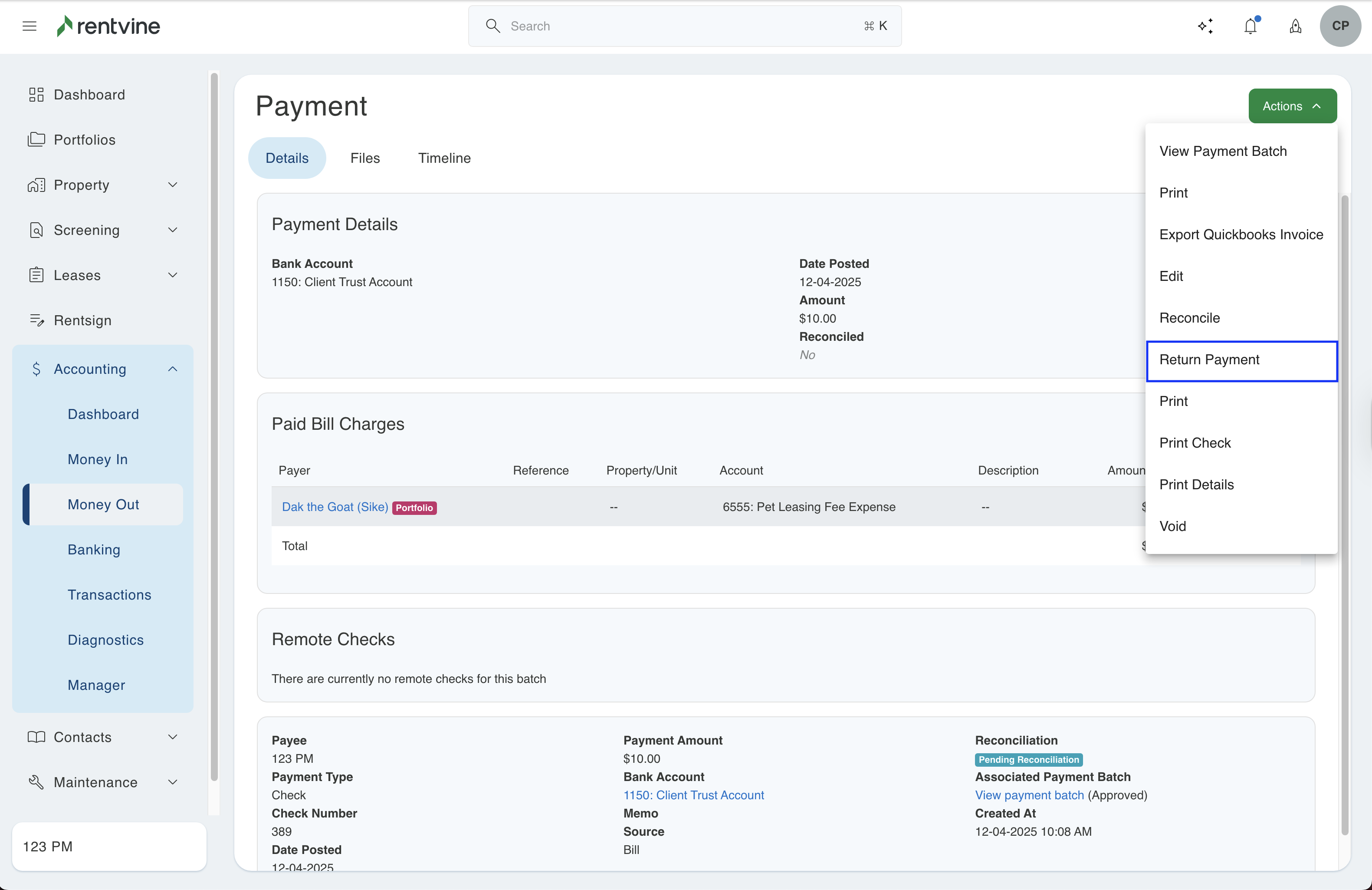The height and width of the screenshot is (890, 1372).
Task: Open the Dak the Goat (Sike) link
Action: (x=335, y=506)
